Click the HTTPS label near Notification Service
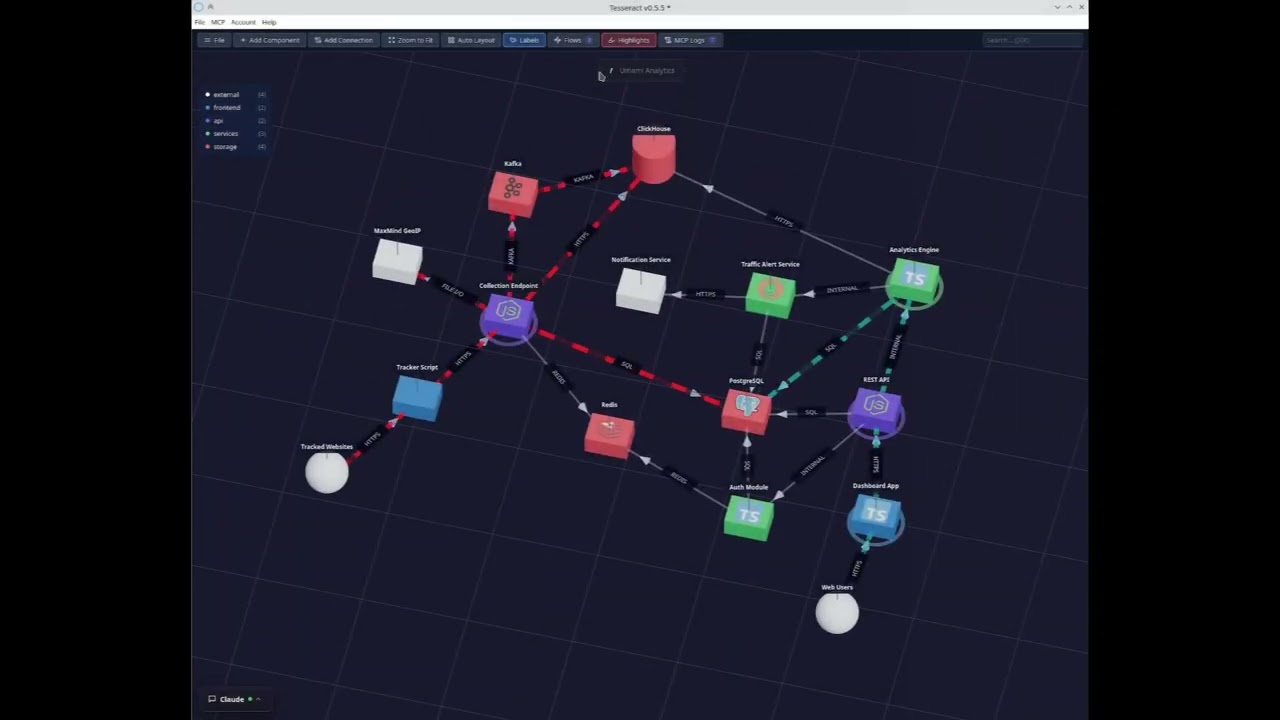 [x=705, y=294]
